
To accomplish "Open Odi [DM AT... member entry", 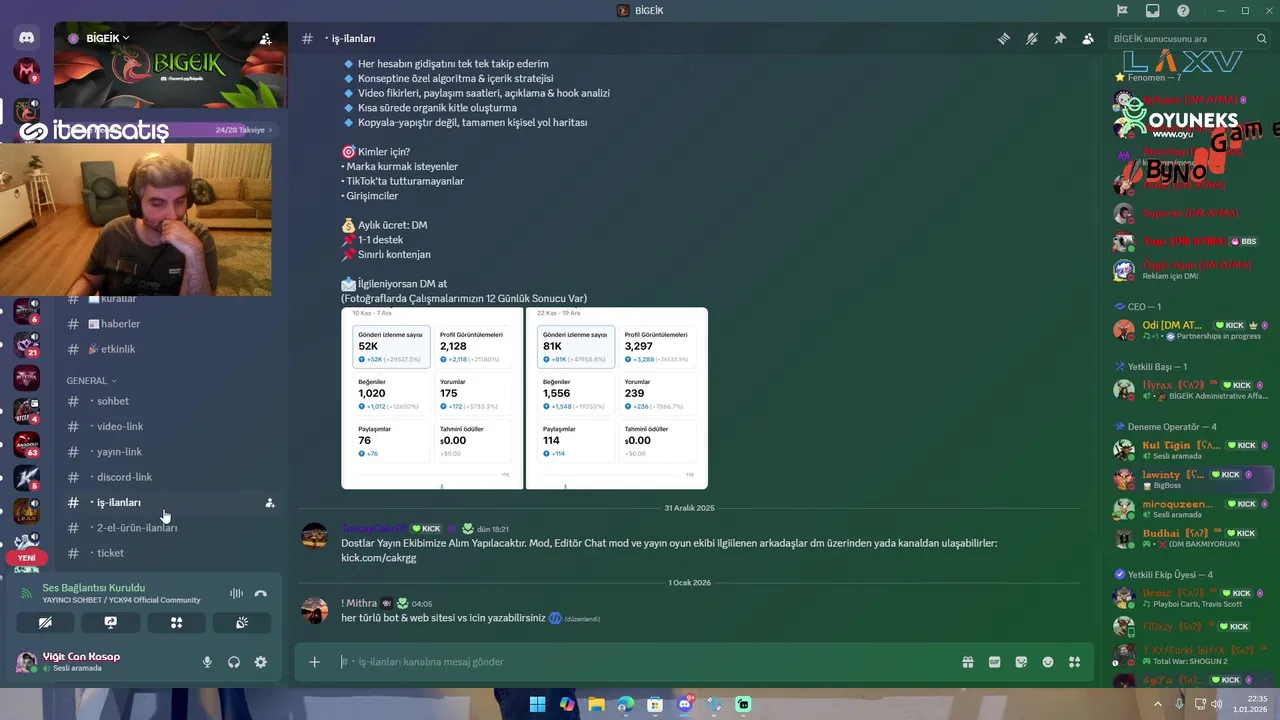I will [x=1193, y=330].
